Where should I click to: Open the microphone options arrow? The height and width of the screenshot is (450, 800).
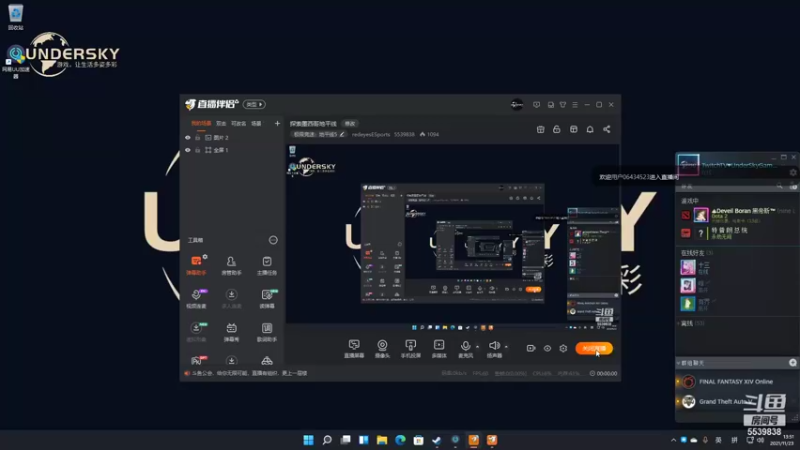(x=478, y=347)
